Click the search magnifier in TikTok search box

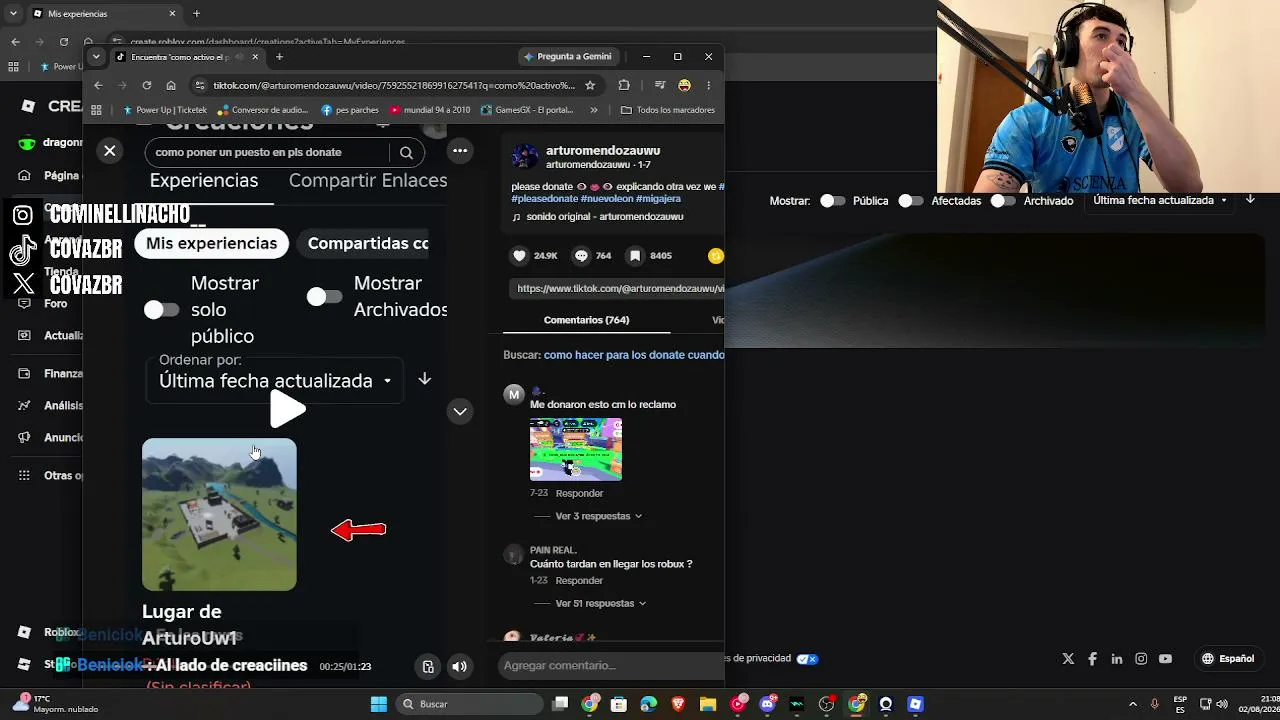tap(406, 153)
